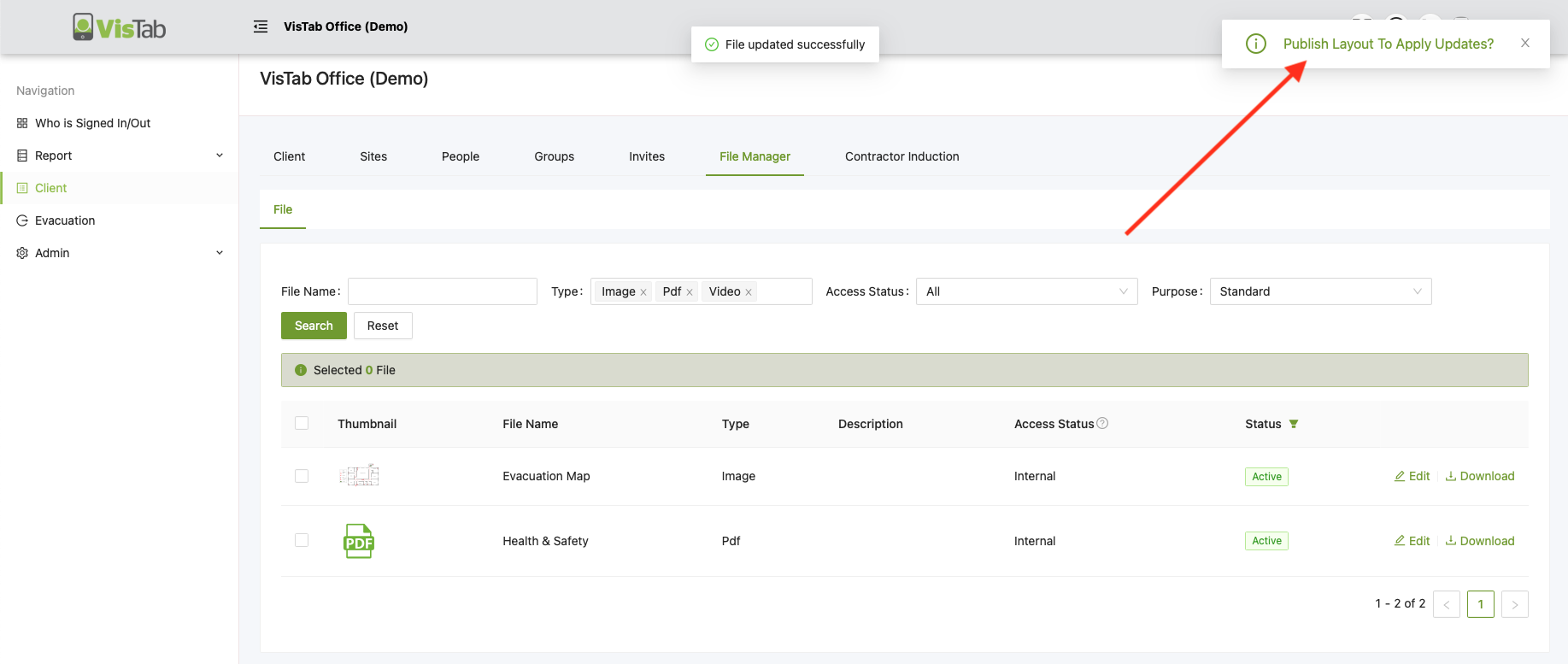Remove the Image type filter tag
The height and width of the screenshot is (664, 1568).
click(x=643, y=292)
